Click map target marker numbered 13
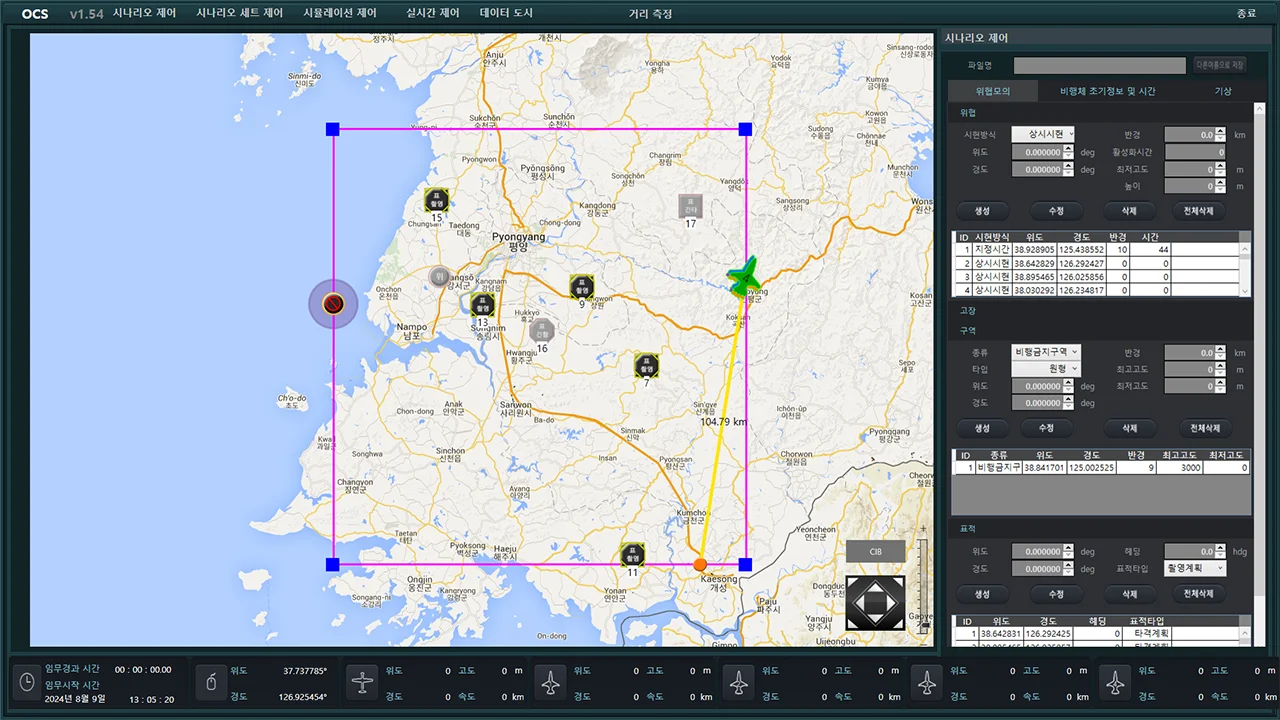 coord(483,305)
